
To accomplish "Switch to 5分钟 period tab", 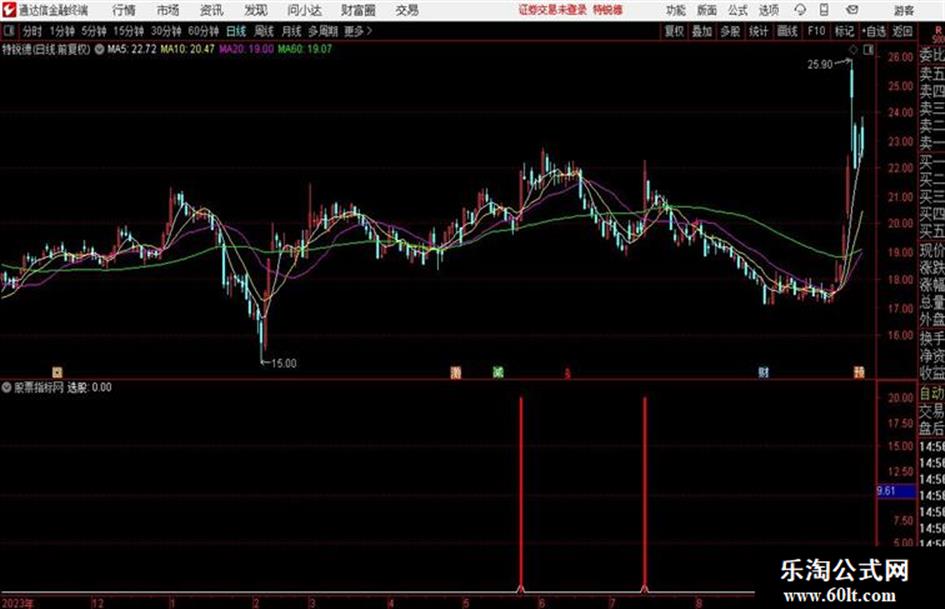I will [93, 31].
